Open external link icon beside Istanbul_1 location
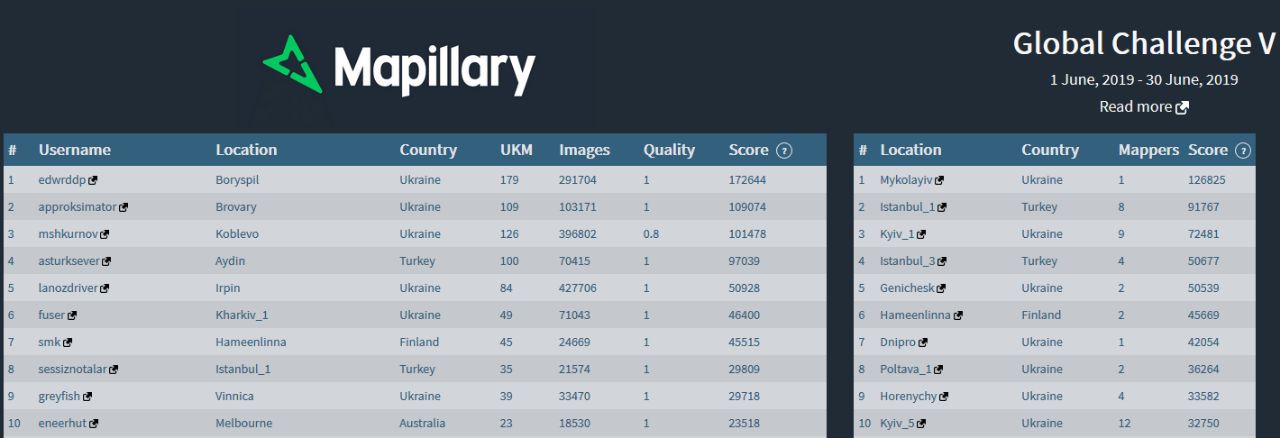The height and width of the screenshot is (438, 1280). [942, 207]
